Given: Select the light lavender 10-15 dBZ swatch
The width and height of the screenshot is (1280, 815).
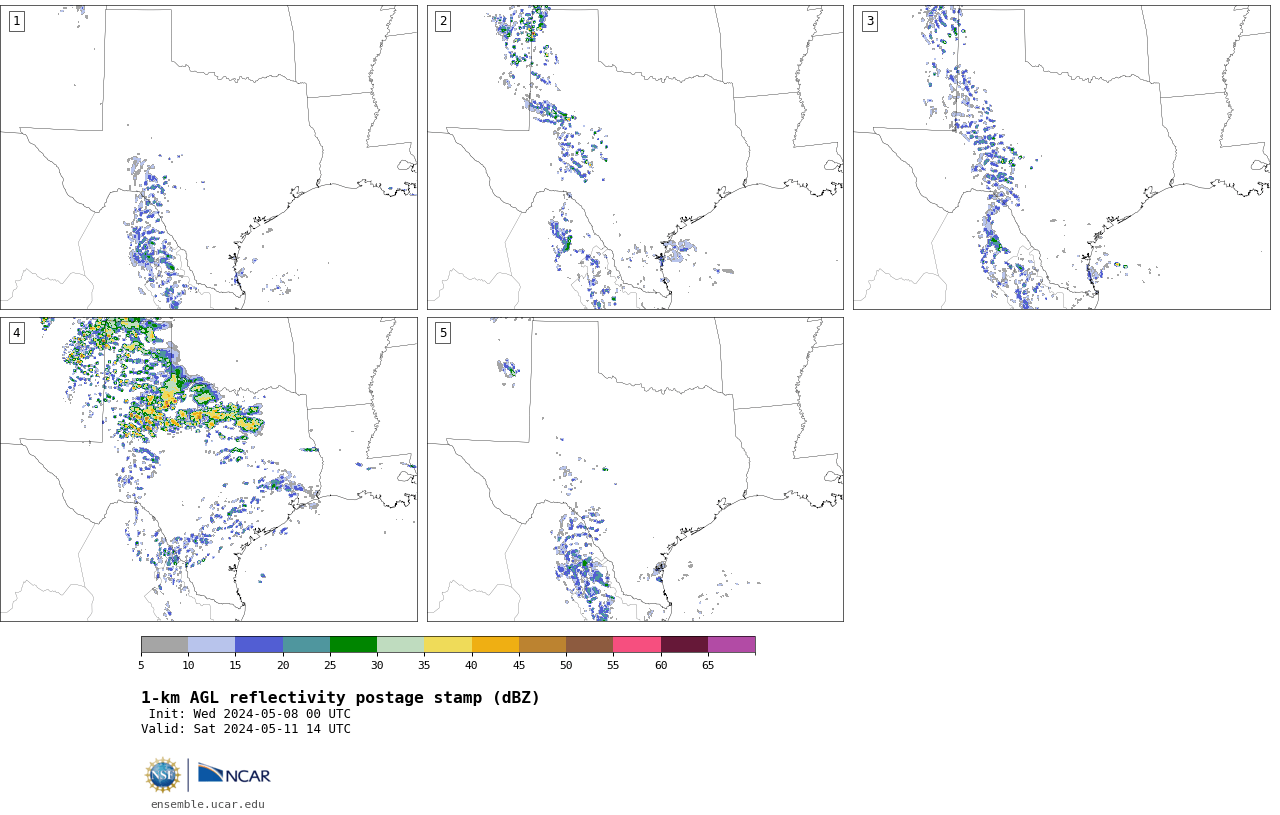Looking at the screenshot, I should point(211,644).
